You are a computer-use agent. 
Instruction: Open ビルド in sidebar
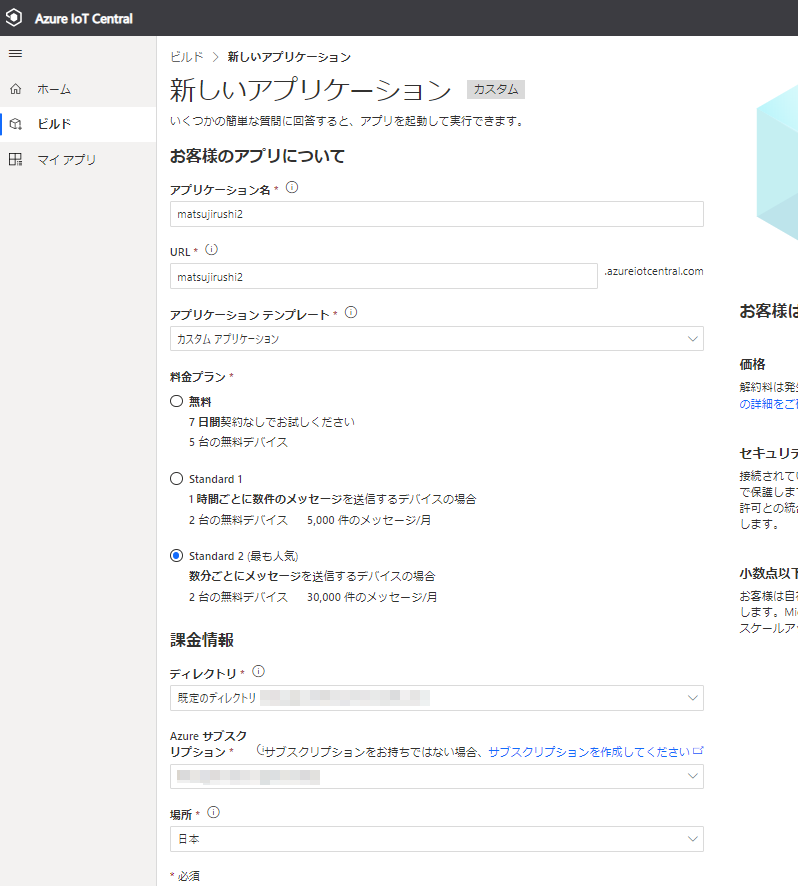coord(78,124)
